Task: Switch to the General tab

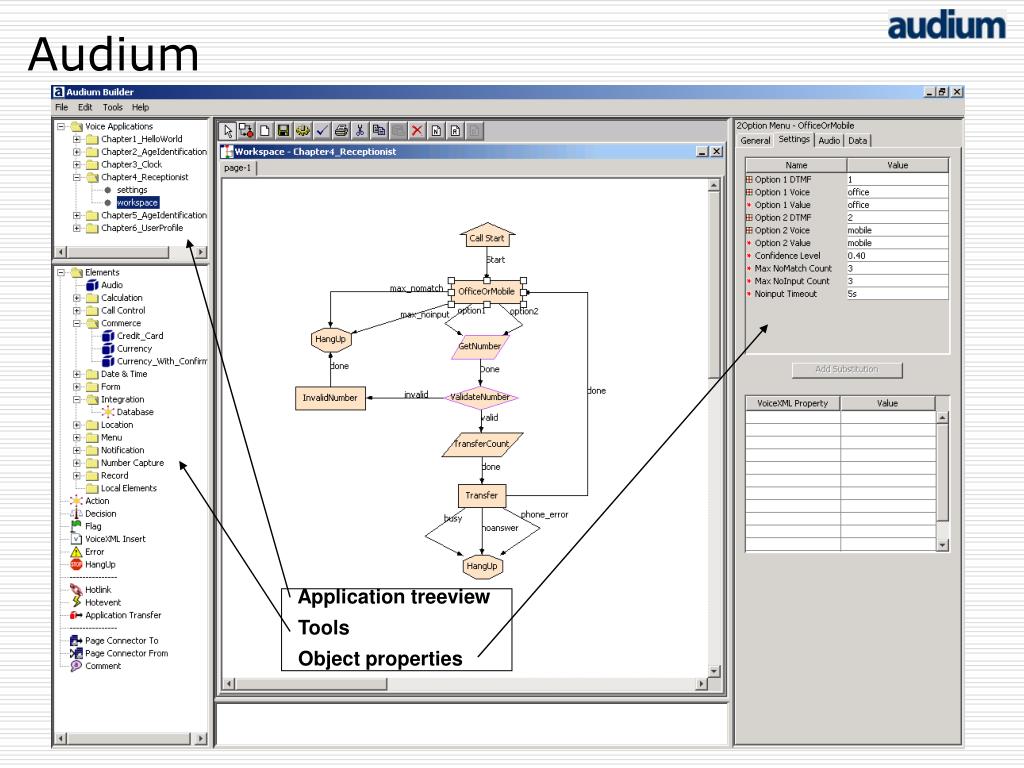Action: 755,140
